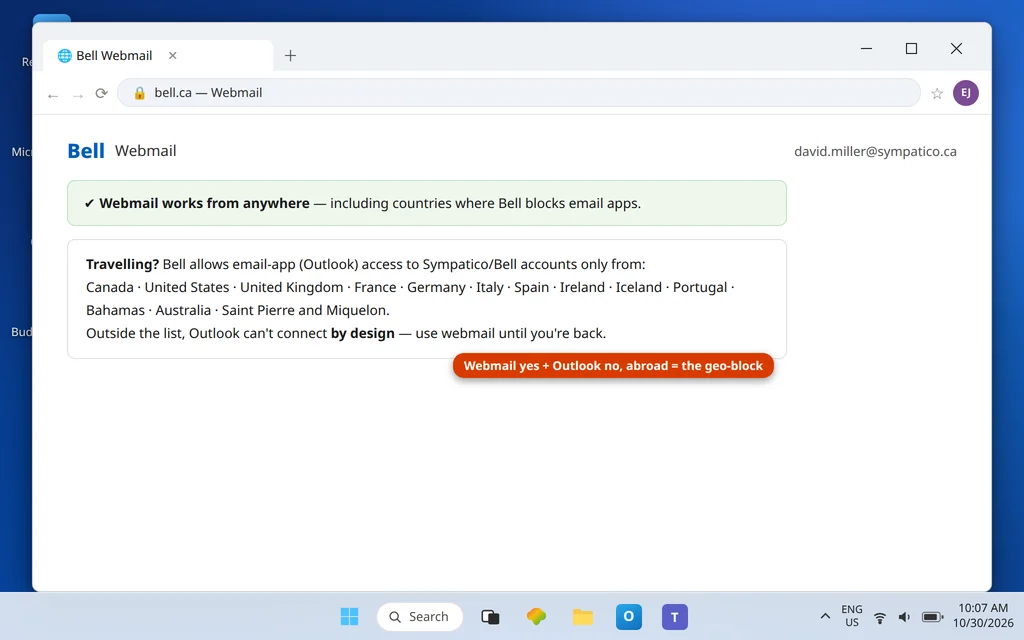Open the clock showing 10:07 AM
The height and width of the screenshot is (640, 1024).
coord(984,616)
